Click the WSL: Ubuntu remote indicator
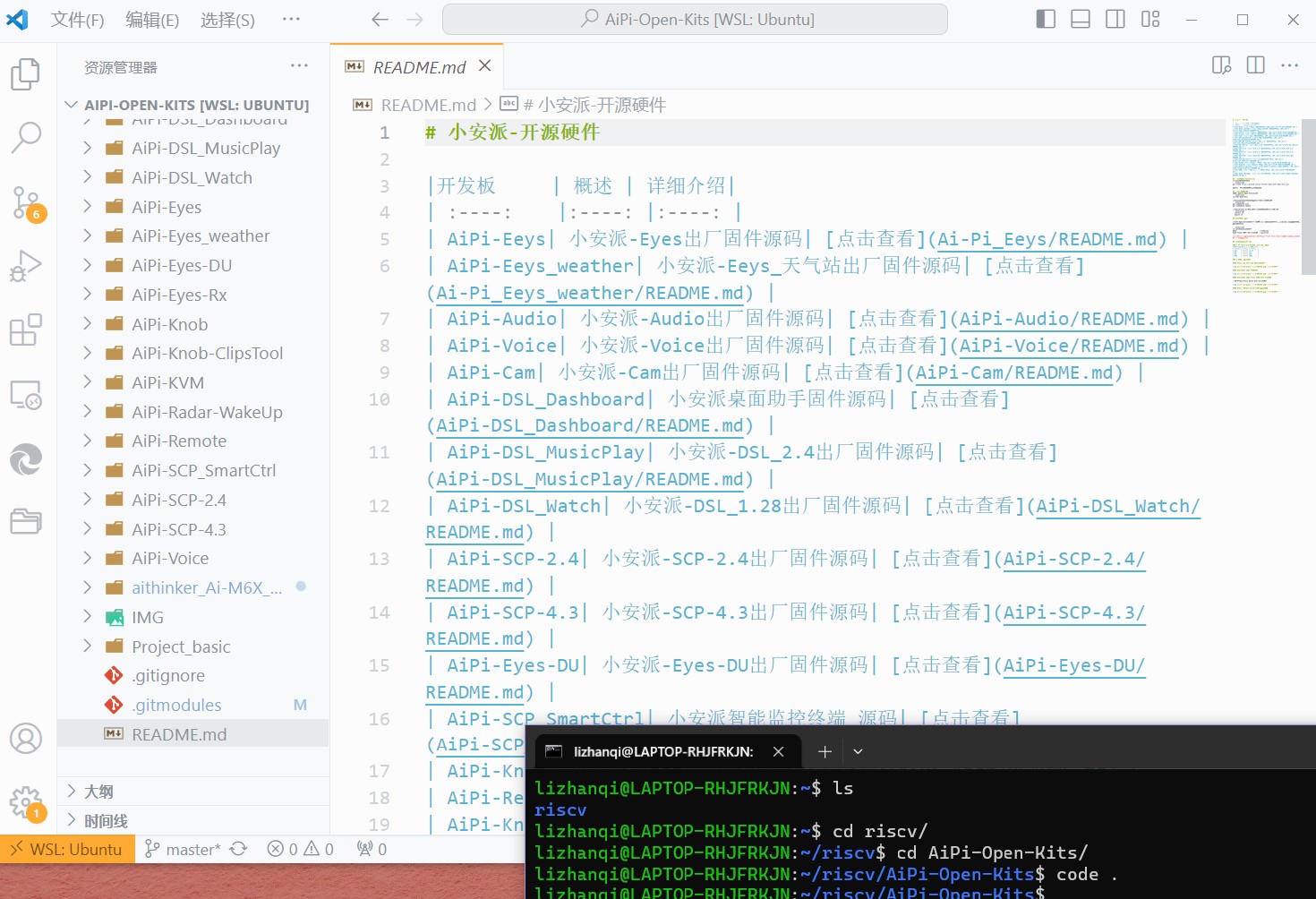This screenshot has width=1316, height=899. 67,849
